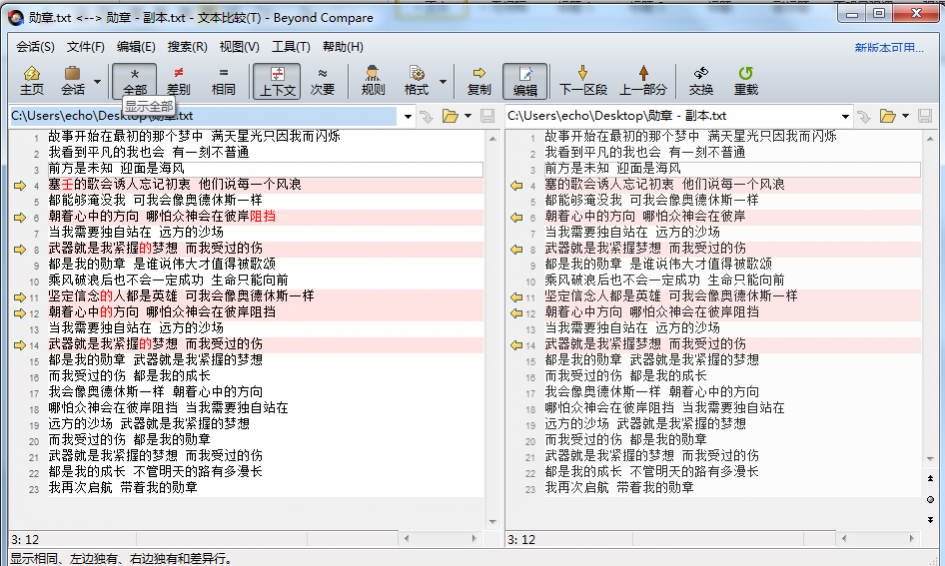Toggle the 差别 differences filter
The height and width of the screenshot is (566, 945).
[x=178, y=81]
